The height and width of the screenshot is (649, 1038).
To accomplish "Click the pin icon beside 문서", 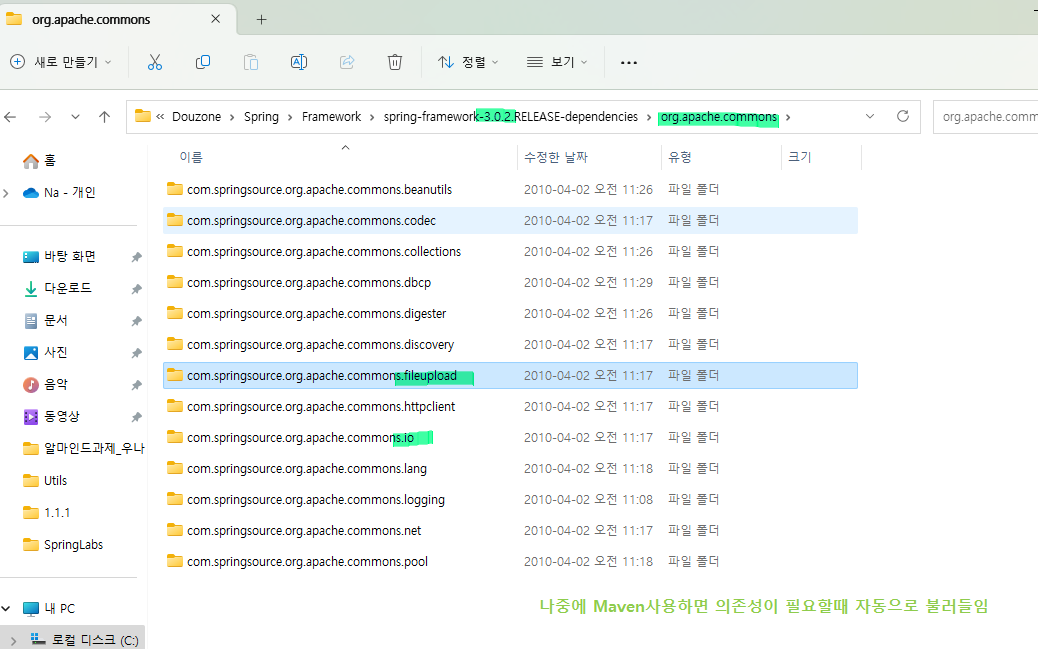I will 136,321.
